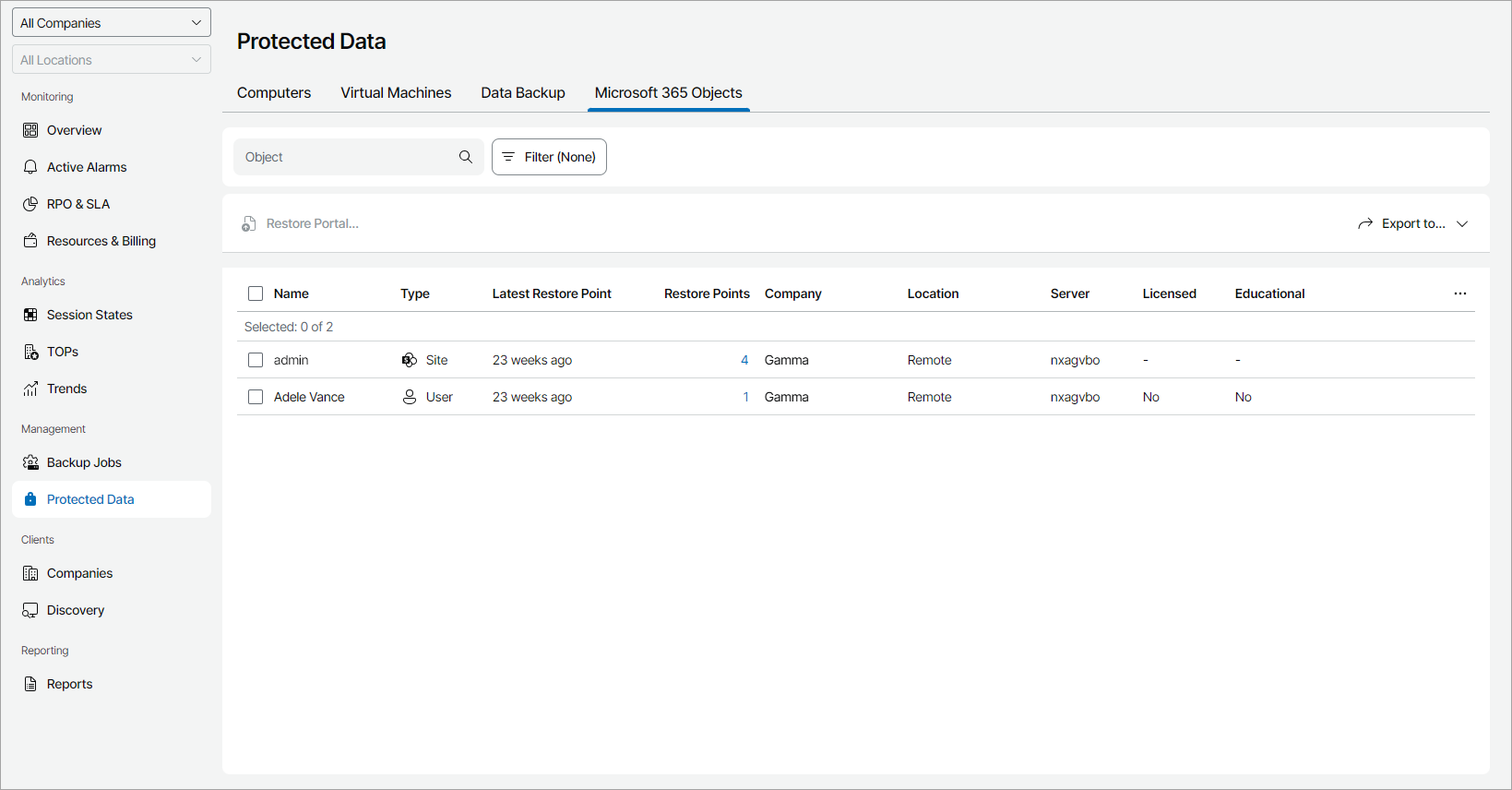
Task: Switch to the Data Backup tab
Action: (x=523, y=92)
